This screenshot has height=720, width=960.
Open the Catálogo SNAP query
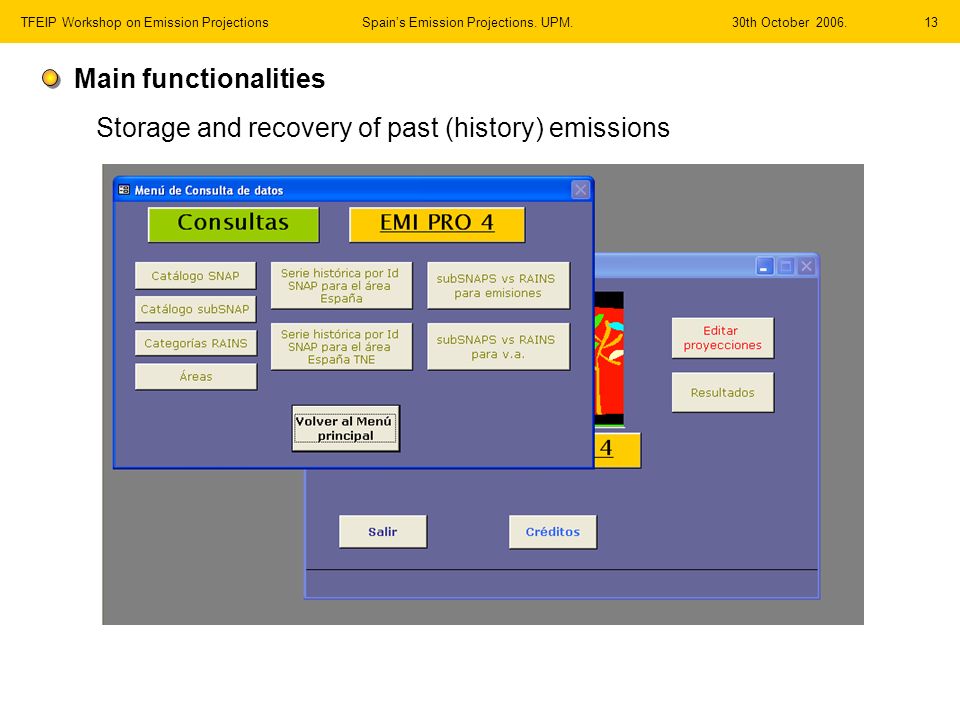tap(195, 276)
